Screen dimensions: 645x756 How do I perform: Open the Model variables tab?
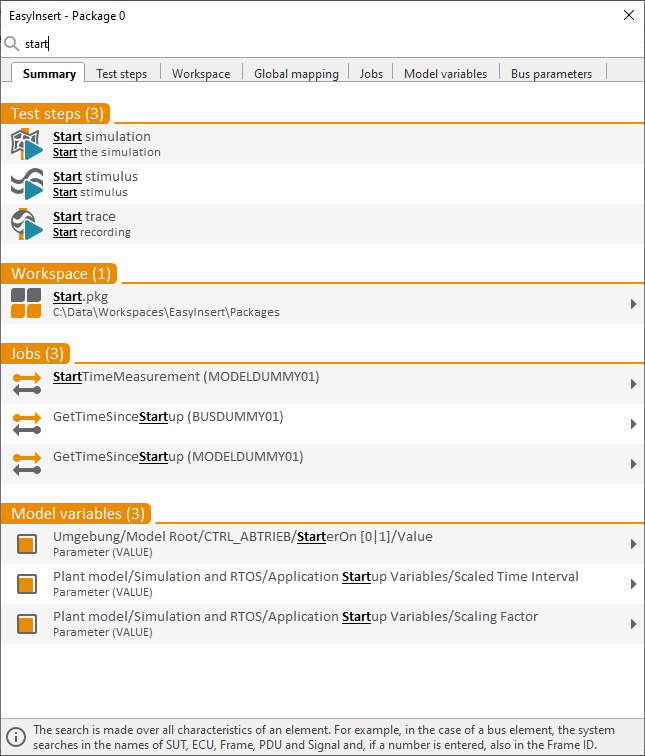tap(445, 73)
